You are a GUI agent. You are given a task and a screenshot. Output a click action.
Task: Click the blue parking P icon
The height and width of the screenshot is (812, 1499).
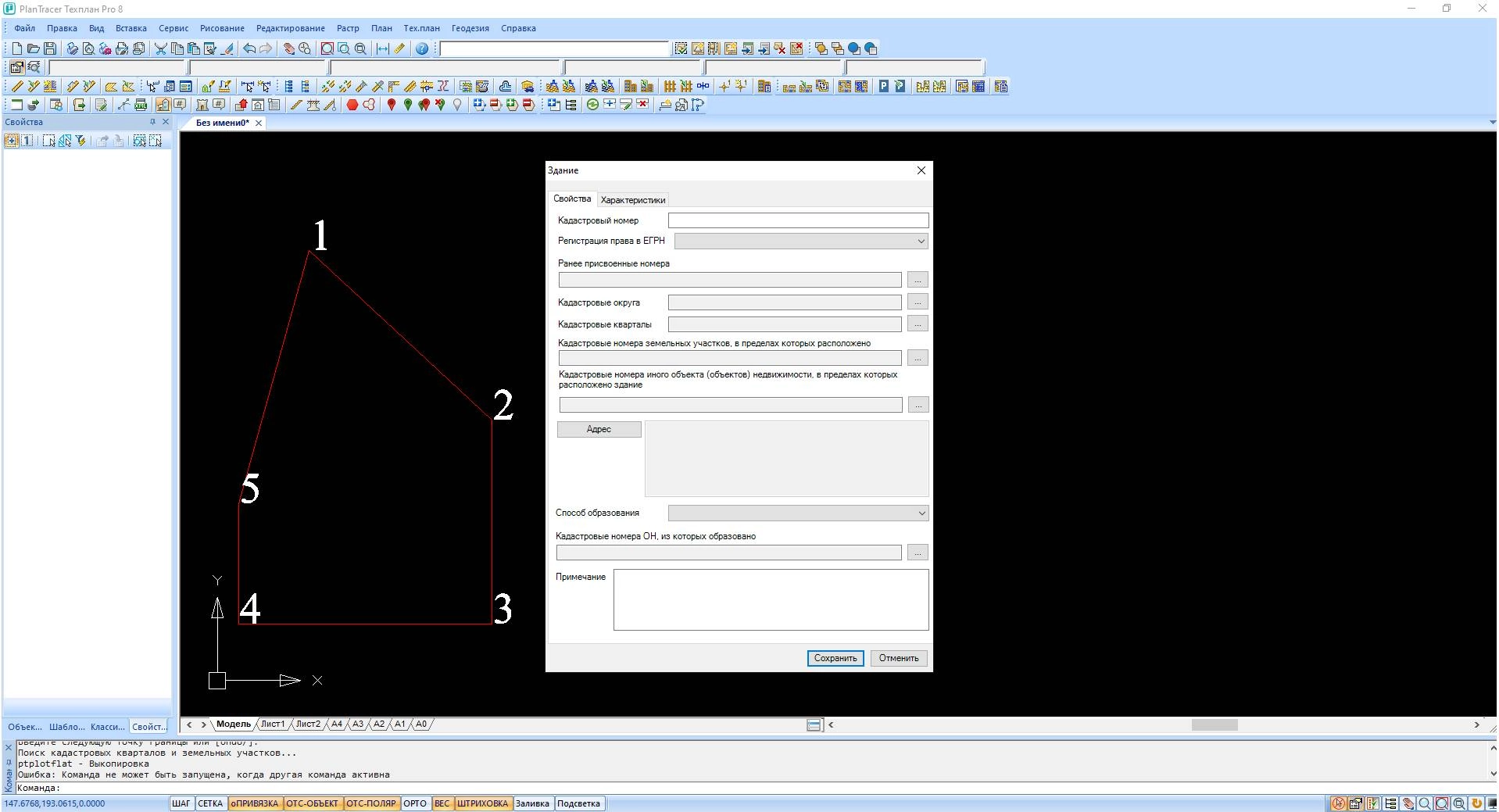(x=883, y=86)
